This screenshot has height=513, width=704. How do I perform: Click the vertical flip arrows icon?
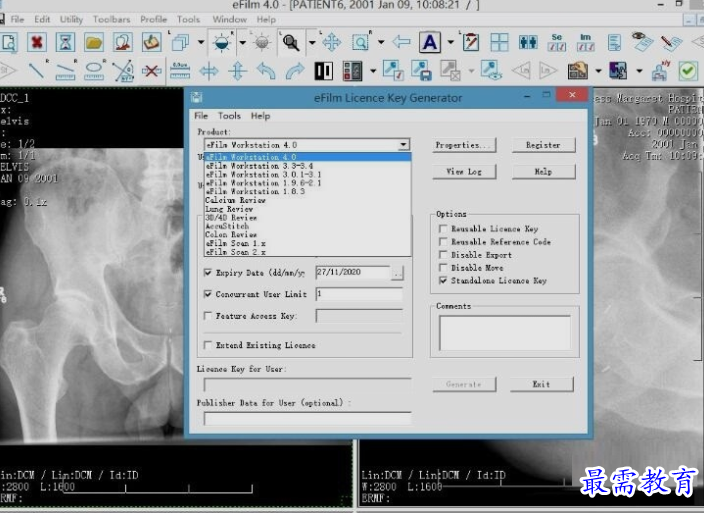tap(238, 71)
